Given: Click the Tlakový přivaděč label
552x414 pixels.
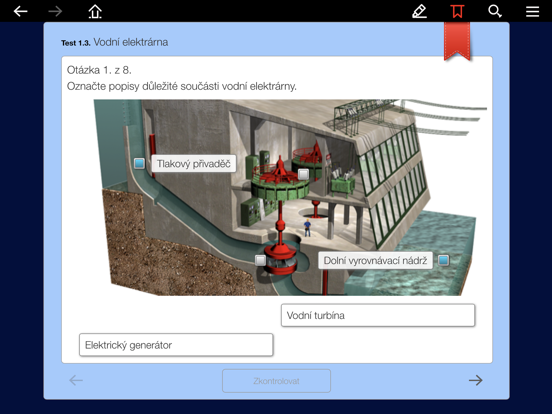Looking at the screenshot, I should (194, 164).
